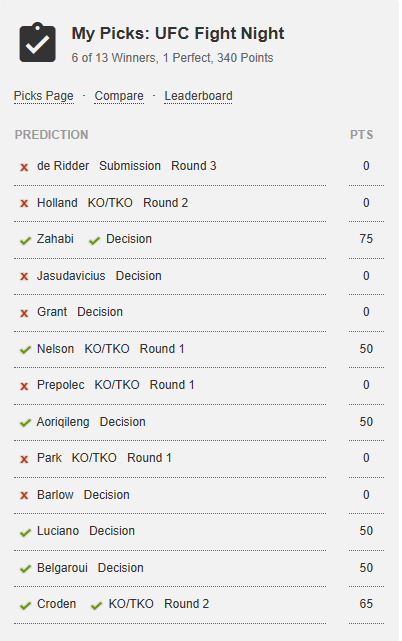Open the Picks Page link
The width and height of the screenshot is (402, 641).
coord(44,96)
